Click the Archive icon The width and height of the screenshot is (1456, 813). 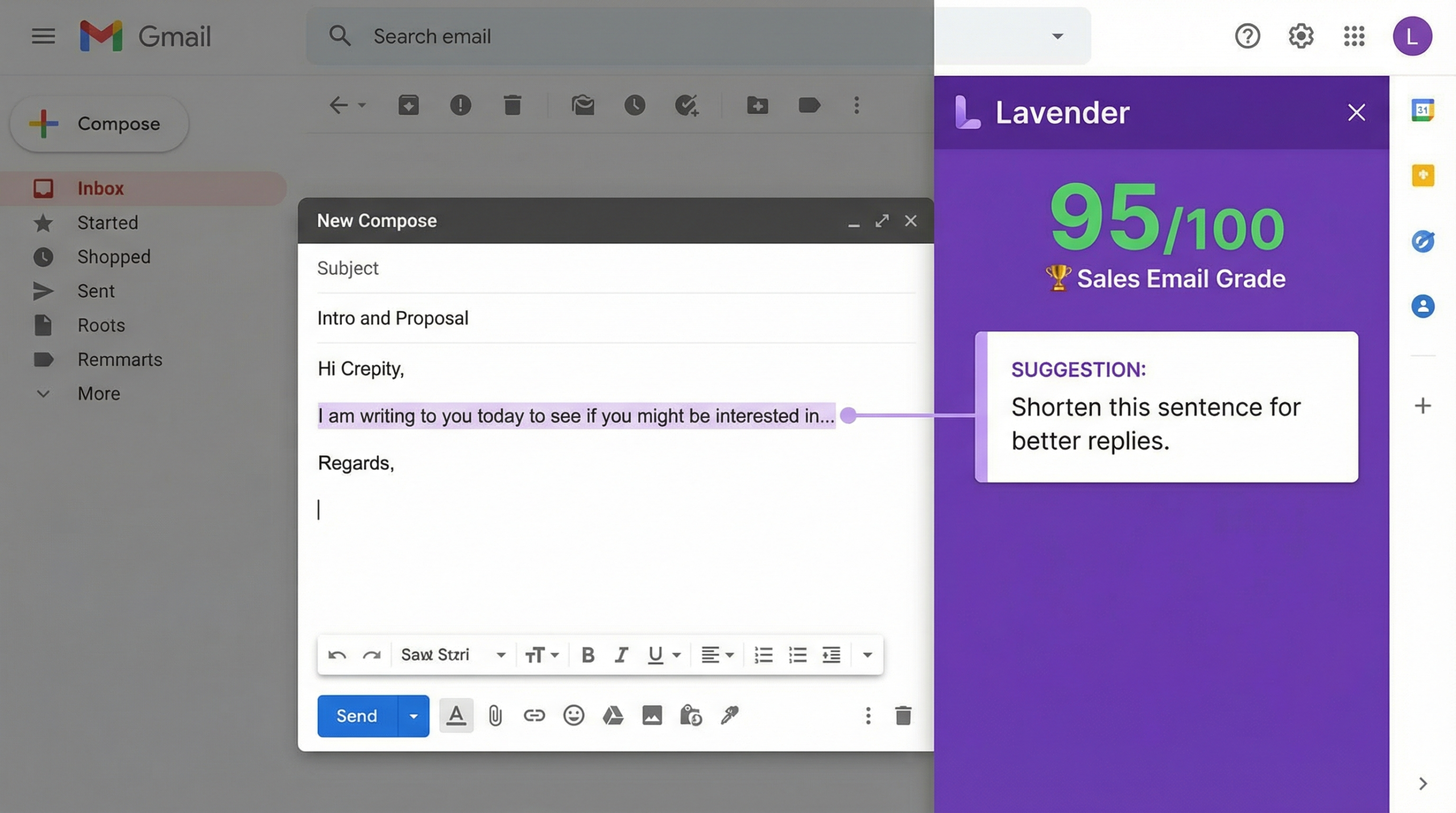(x=408, y=105)
